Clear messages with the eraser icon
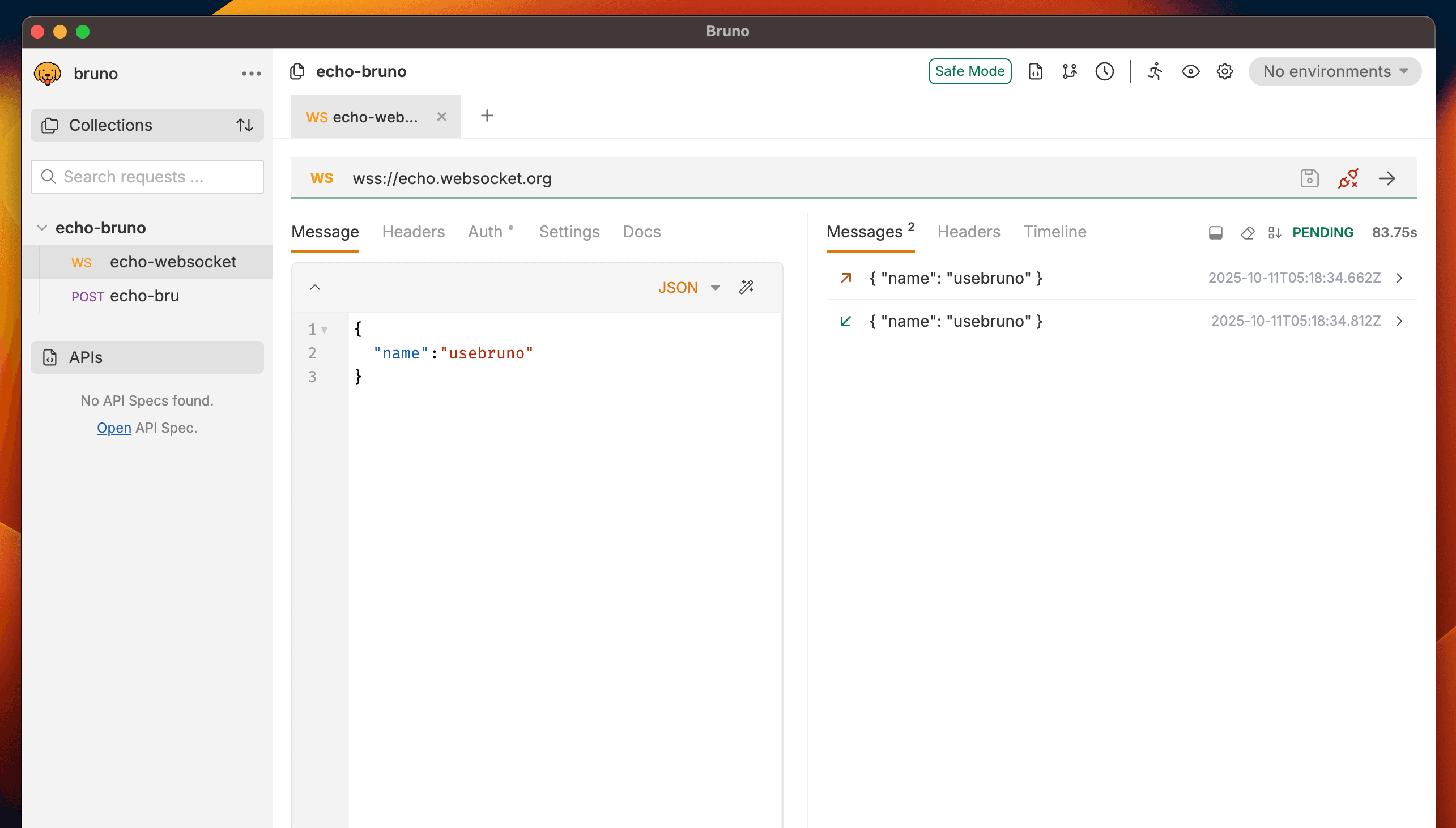Screen dimensions: 1456x828 pos(1248,233)
